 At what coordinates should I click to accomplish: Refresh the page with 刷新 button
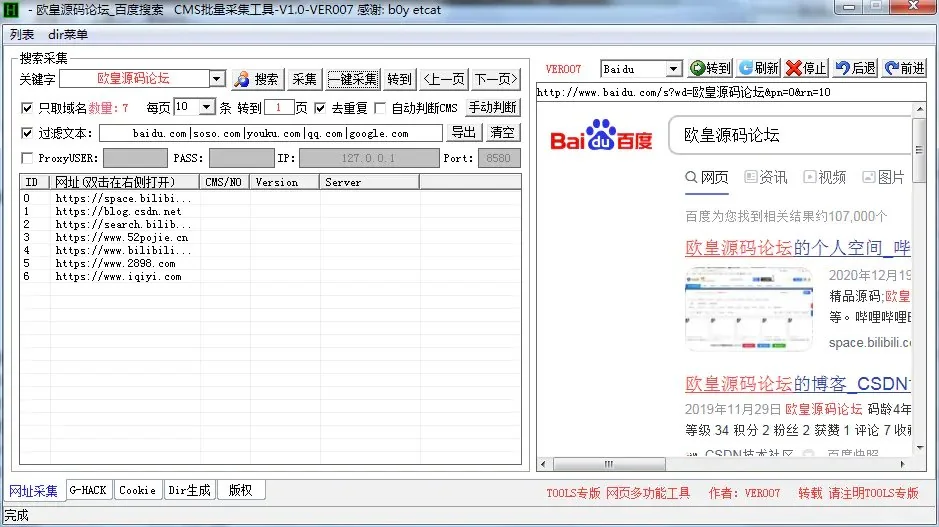tap(758, 68)
